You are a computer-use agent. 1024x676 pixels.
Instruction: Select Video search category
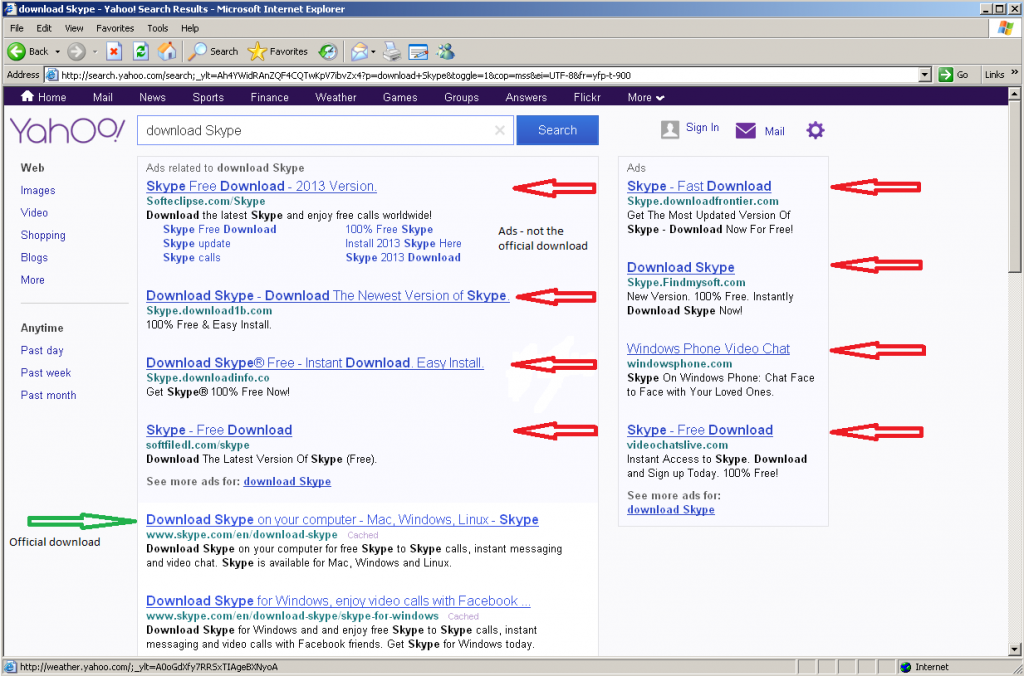pos(34,213)
